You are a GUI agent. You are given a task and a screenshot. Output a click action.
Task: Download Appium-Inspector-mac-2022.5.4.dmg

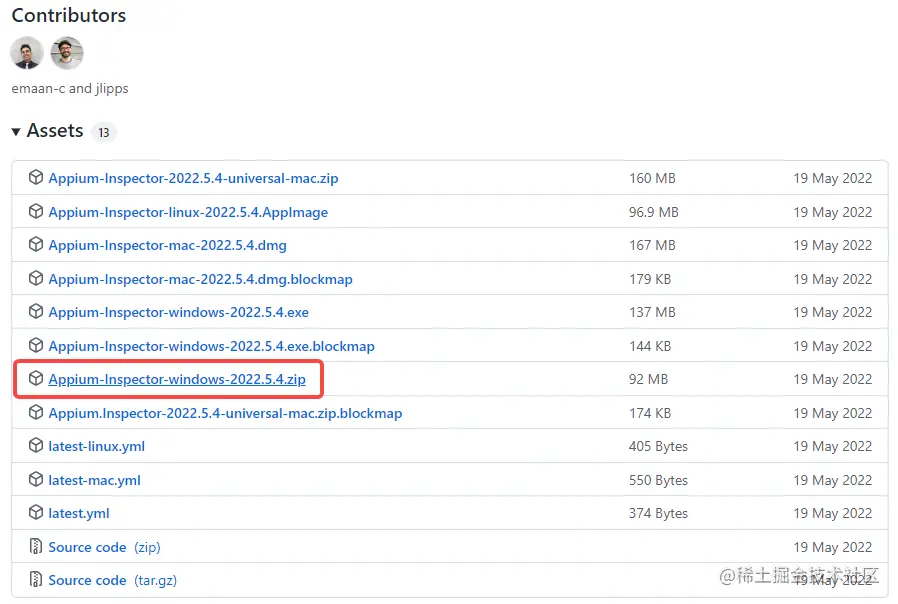[x=167, y=245]
